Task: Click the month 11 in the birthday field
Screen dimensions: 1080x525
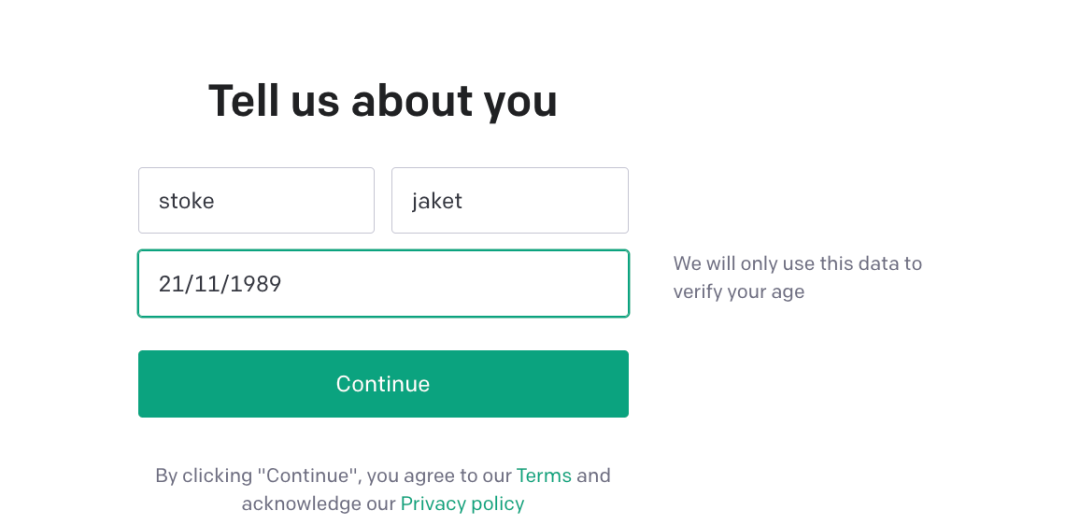Action: click(x=206, y=284)
